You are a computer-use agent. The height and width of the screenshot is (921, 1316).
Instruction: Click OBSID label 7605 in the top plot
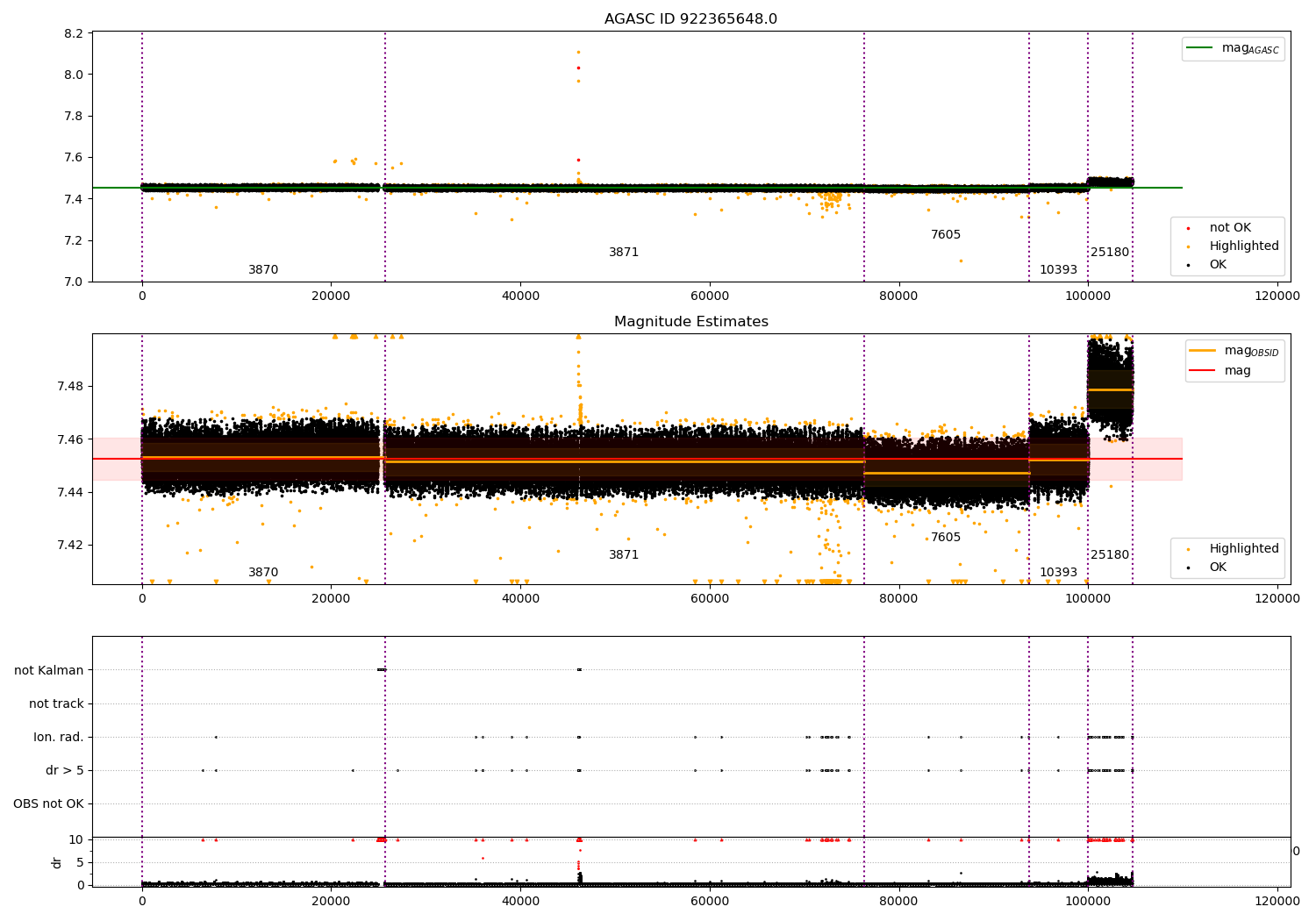pos(946,235)
